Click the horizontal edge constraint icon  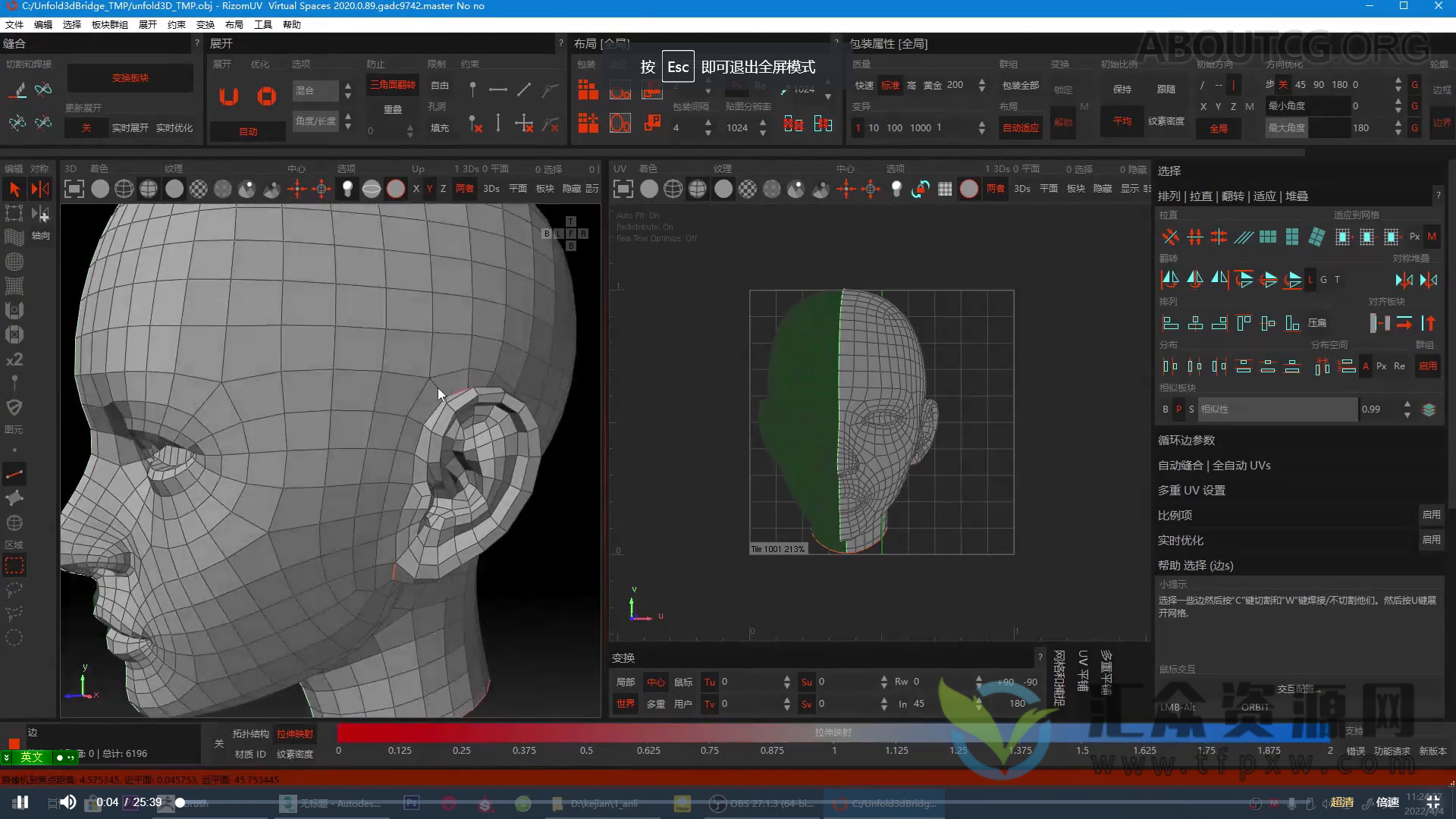tap(498, 89)
